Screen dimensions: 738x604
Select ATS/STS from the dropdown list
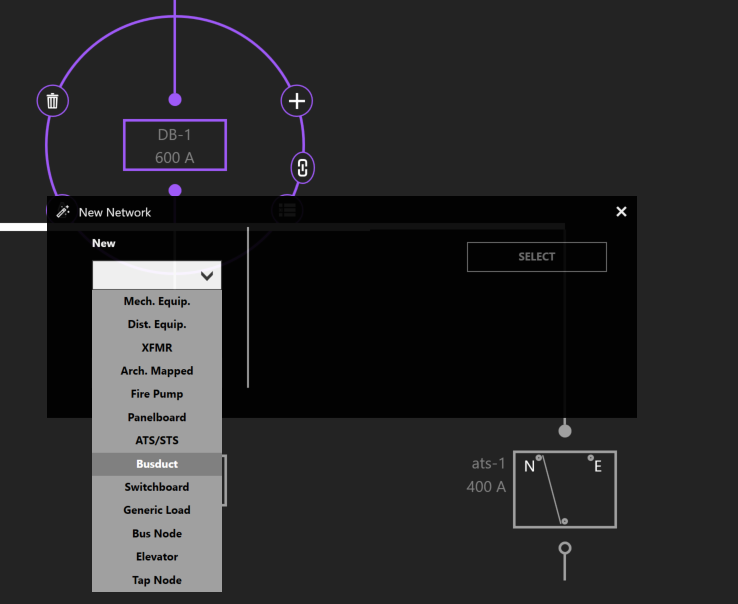click(x=157, y=440)
